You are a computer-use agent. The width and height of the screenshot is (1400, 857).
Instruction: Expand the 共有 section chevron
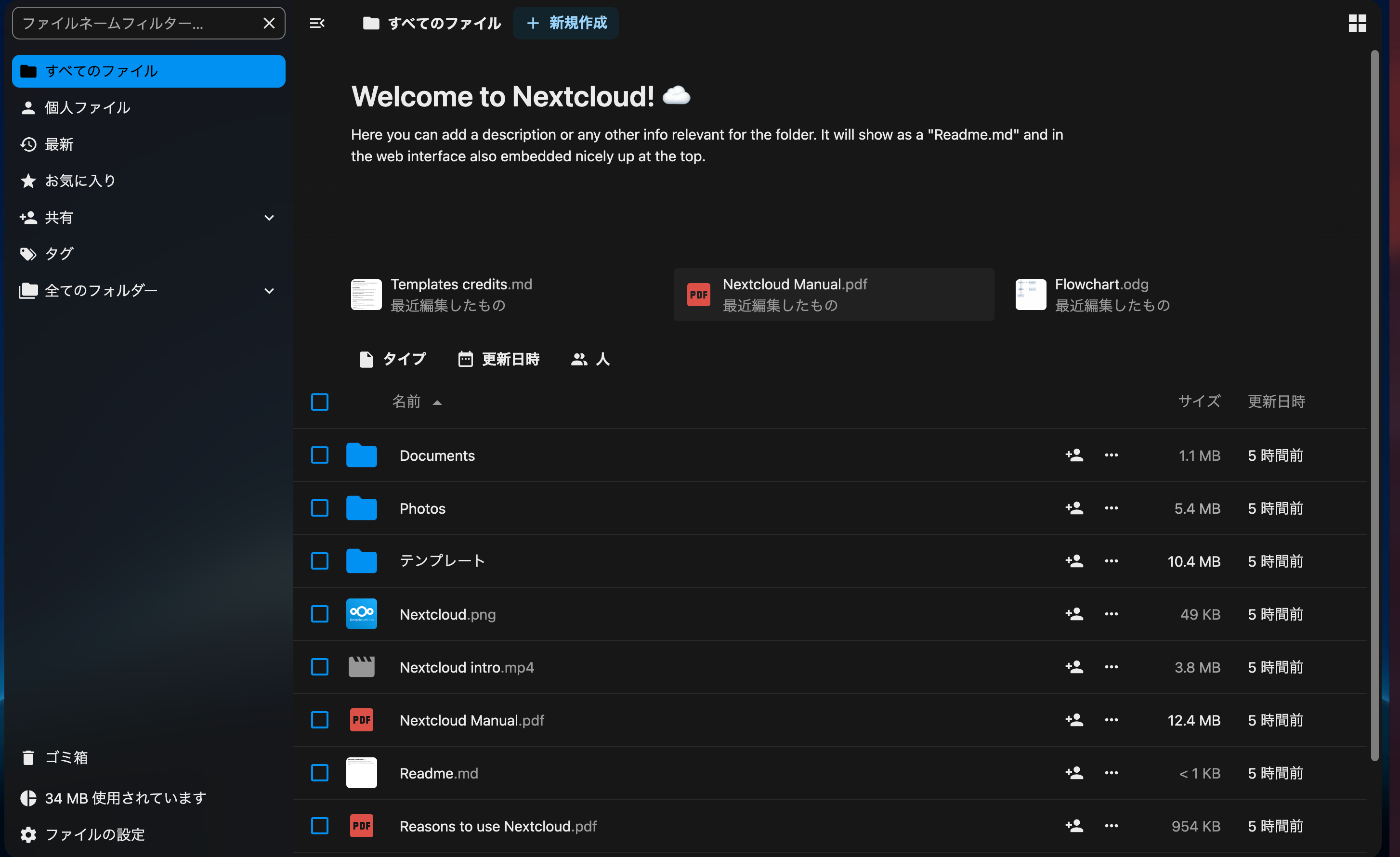coord(269,217)
